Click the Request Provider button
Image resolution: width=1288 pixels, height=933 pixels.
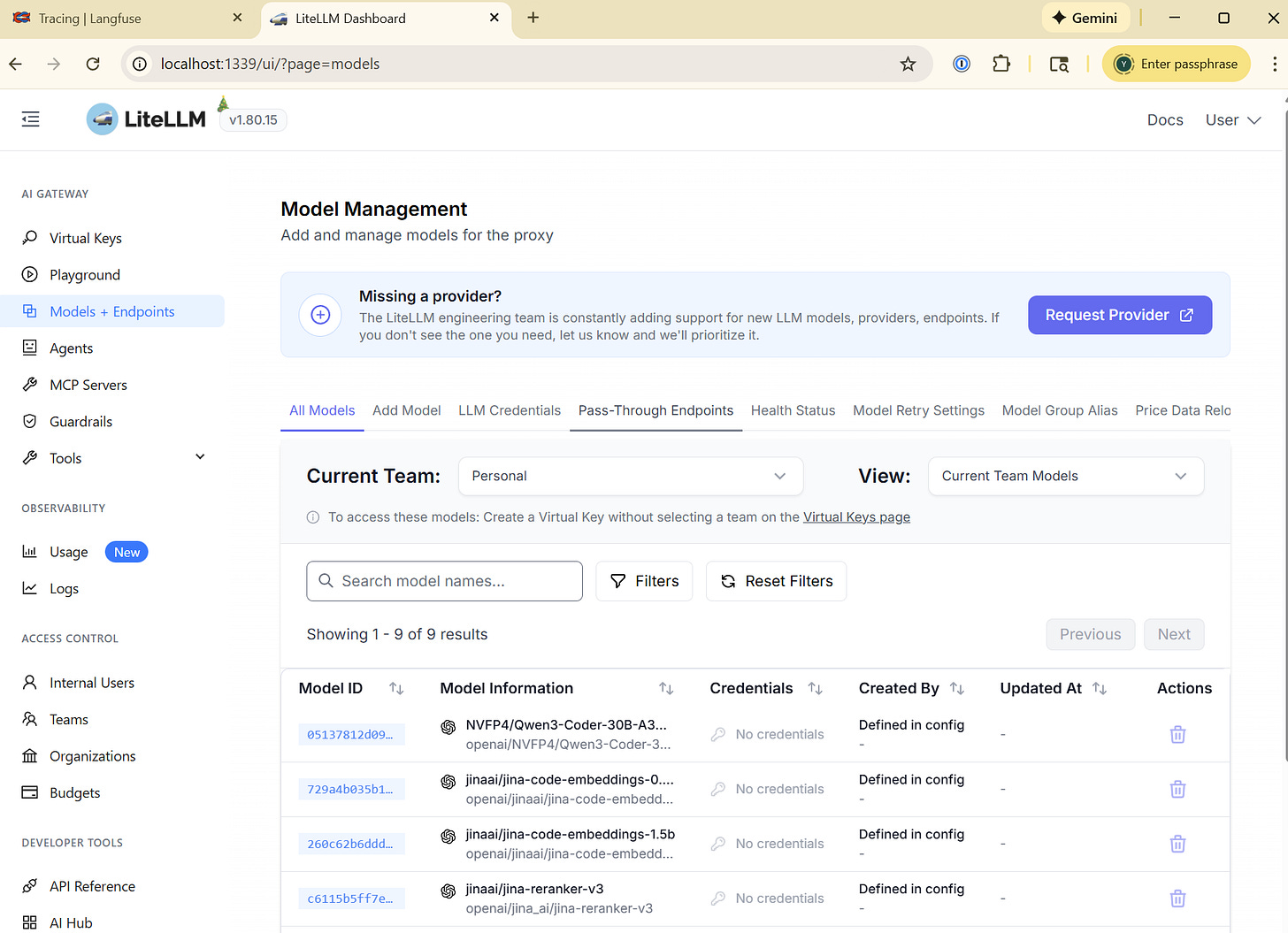coord(1119,315)
